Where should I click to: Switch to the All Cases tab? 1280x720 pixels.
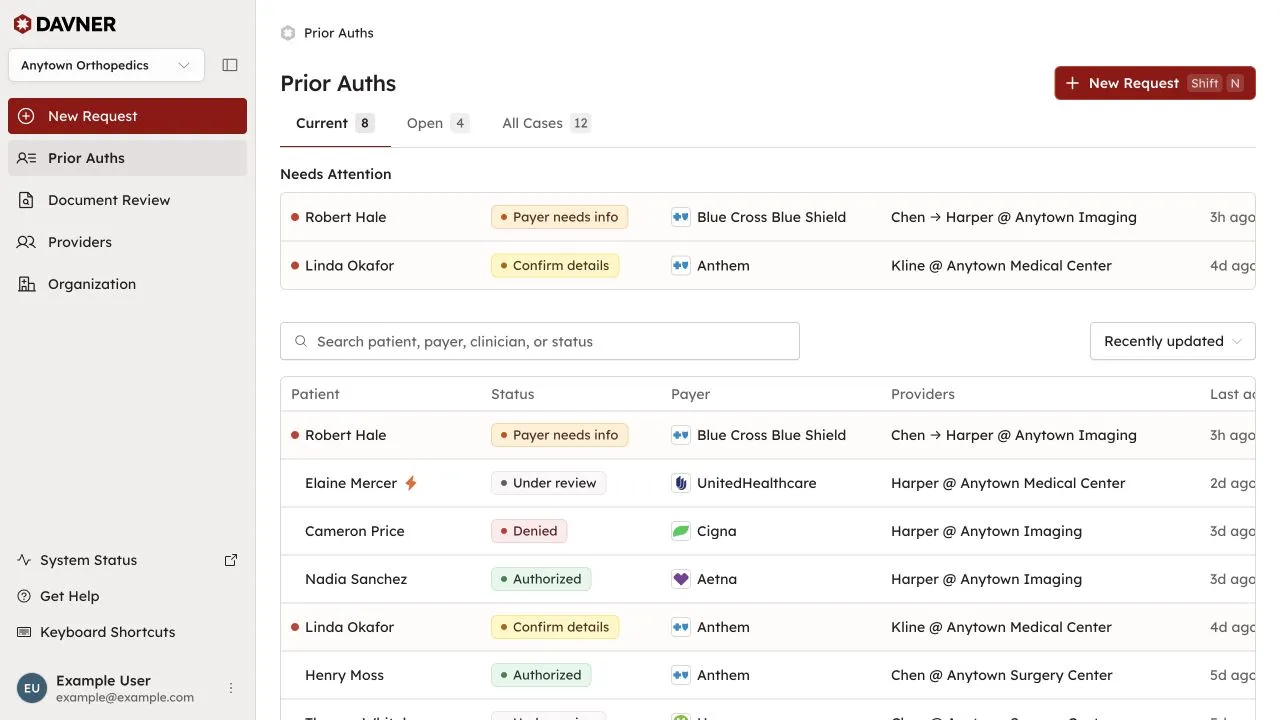(x=546, y=123)
